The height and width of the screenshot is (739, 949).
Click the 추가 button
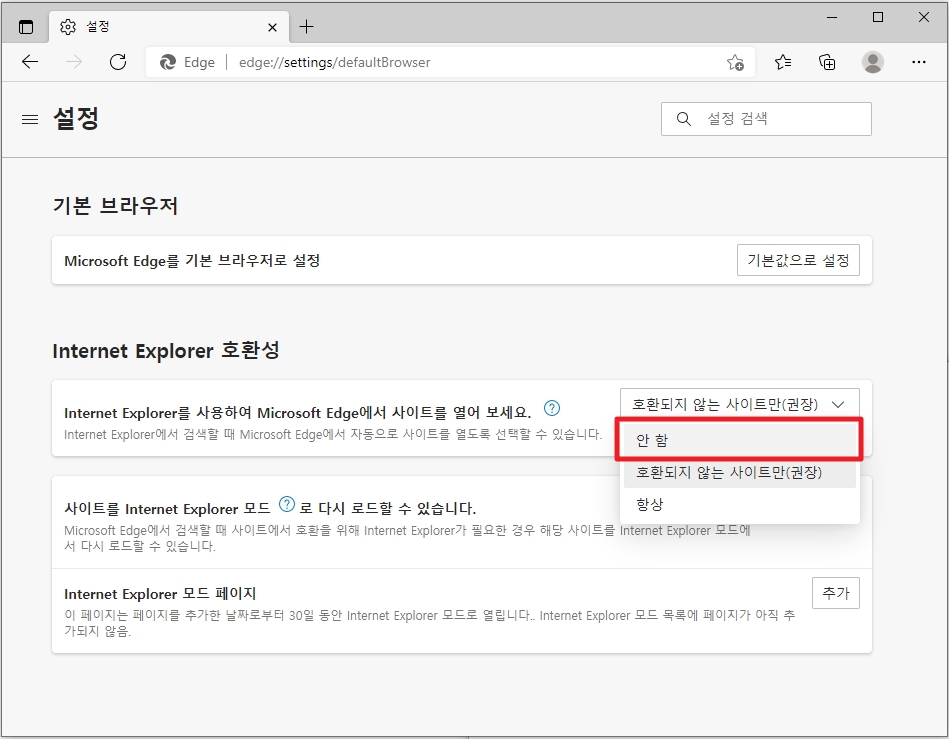pos(836,593)
